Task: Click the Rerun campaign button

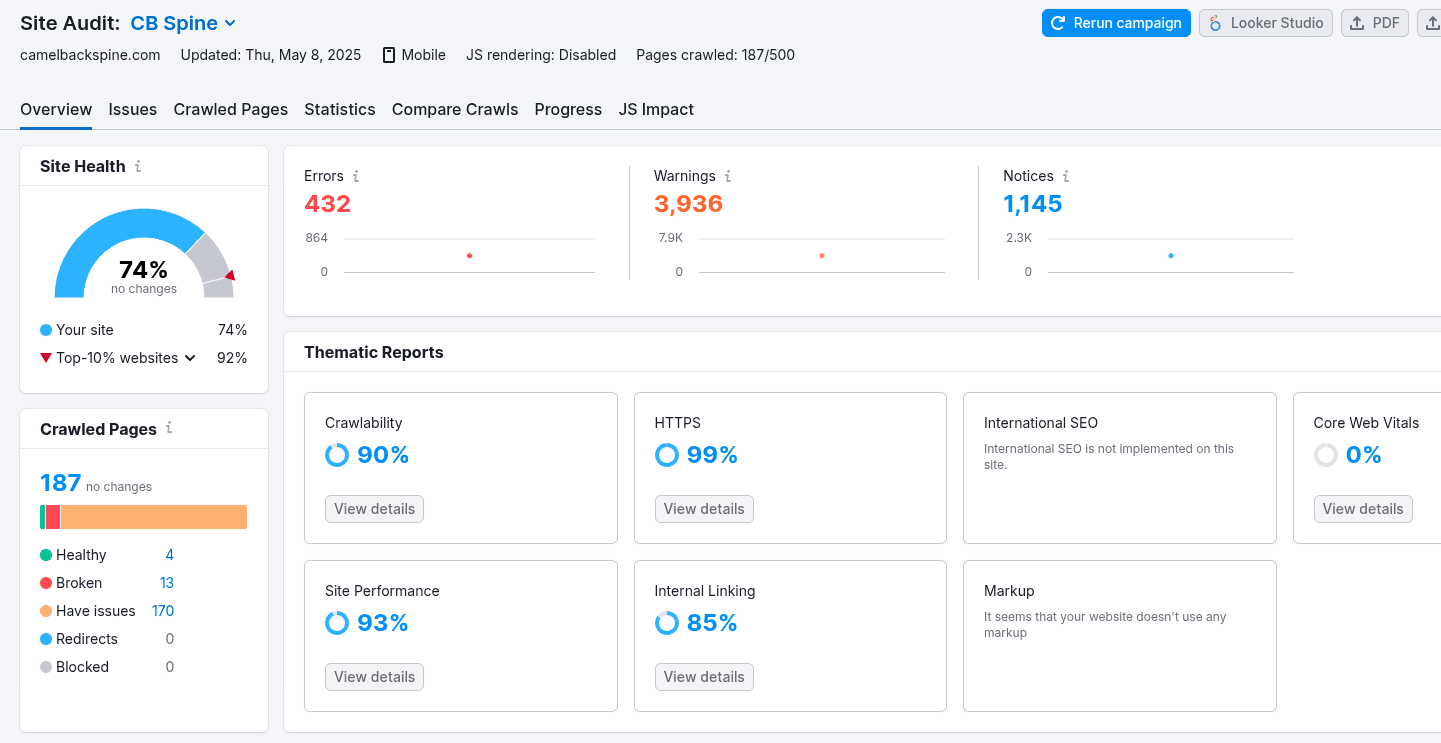Action: pos(1116,23)
